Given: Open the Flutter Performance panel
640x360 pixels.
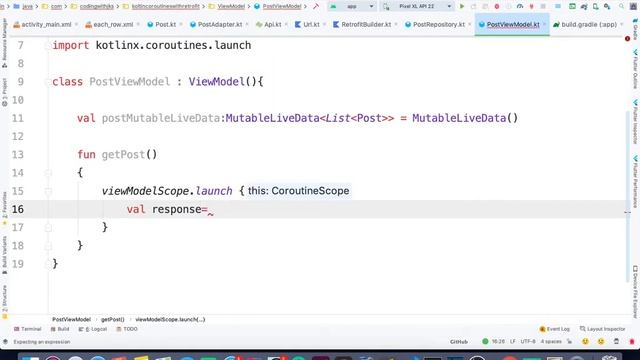Looking at the screenshot, I should (x=635, y=182).
